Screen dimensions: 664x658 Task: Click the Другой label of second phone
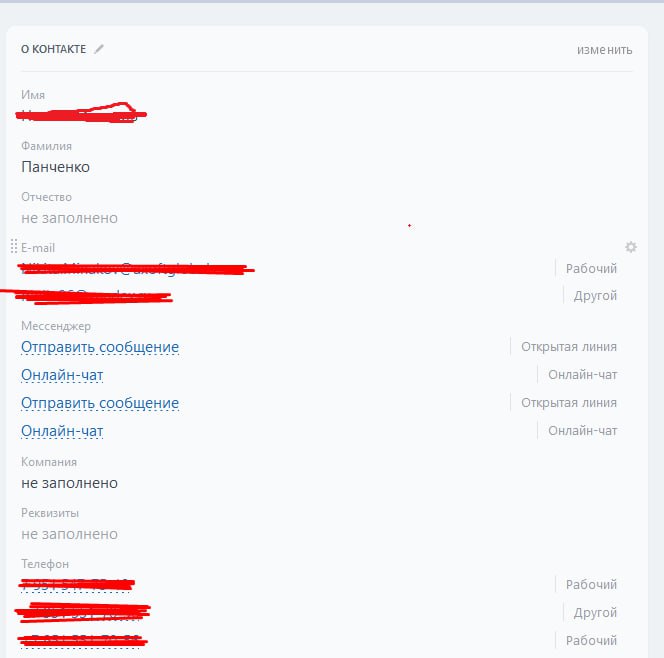tap(595, 613)
